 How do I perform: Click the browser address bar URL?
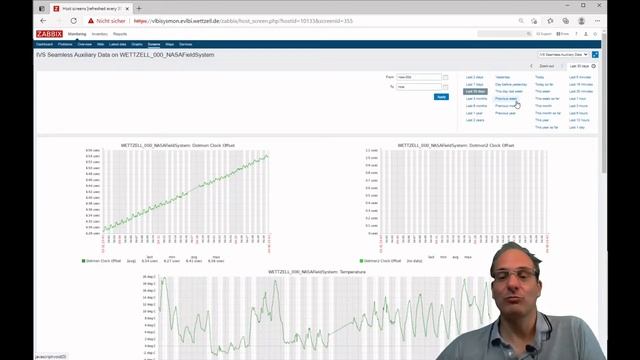click(243, 21)
